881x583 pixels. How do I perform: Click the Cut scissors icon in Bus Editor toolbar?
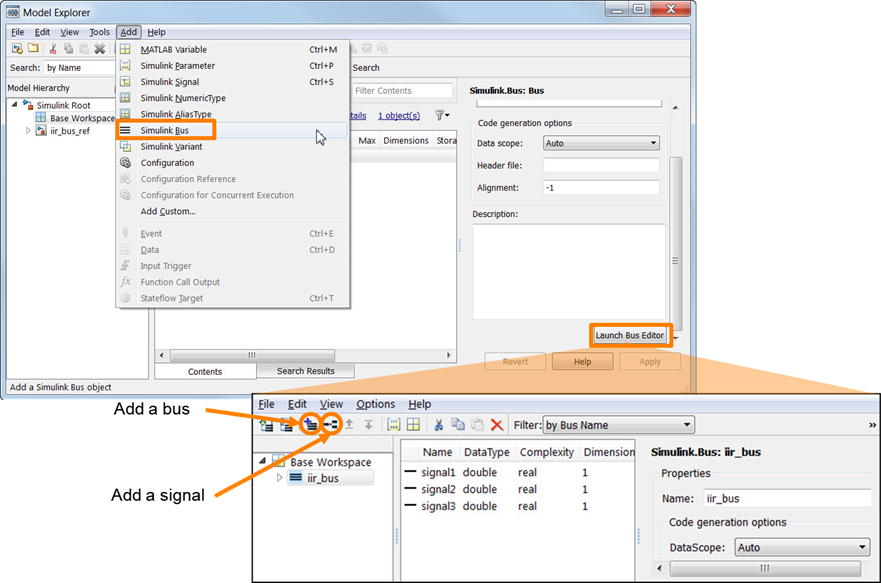[439, 425]
